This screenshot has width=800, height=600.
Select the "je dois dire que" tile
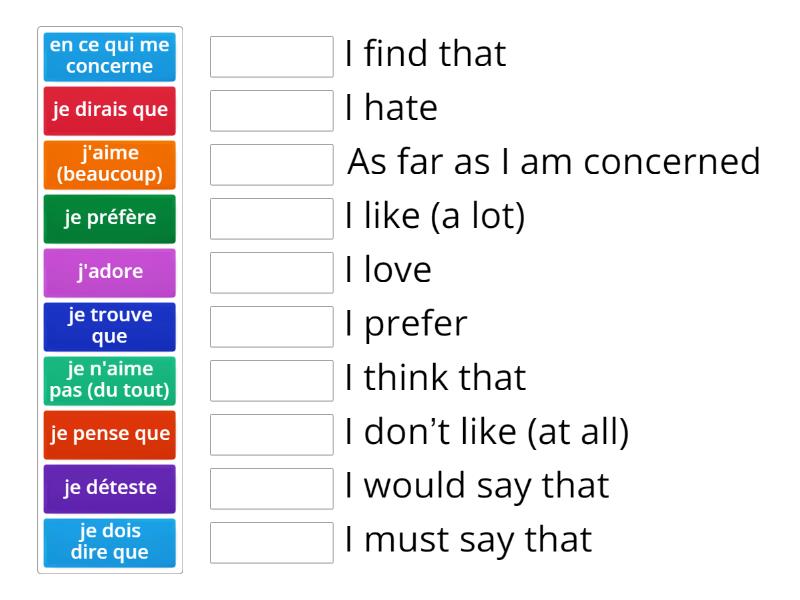[109, 541]
